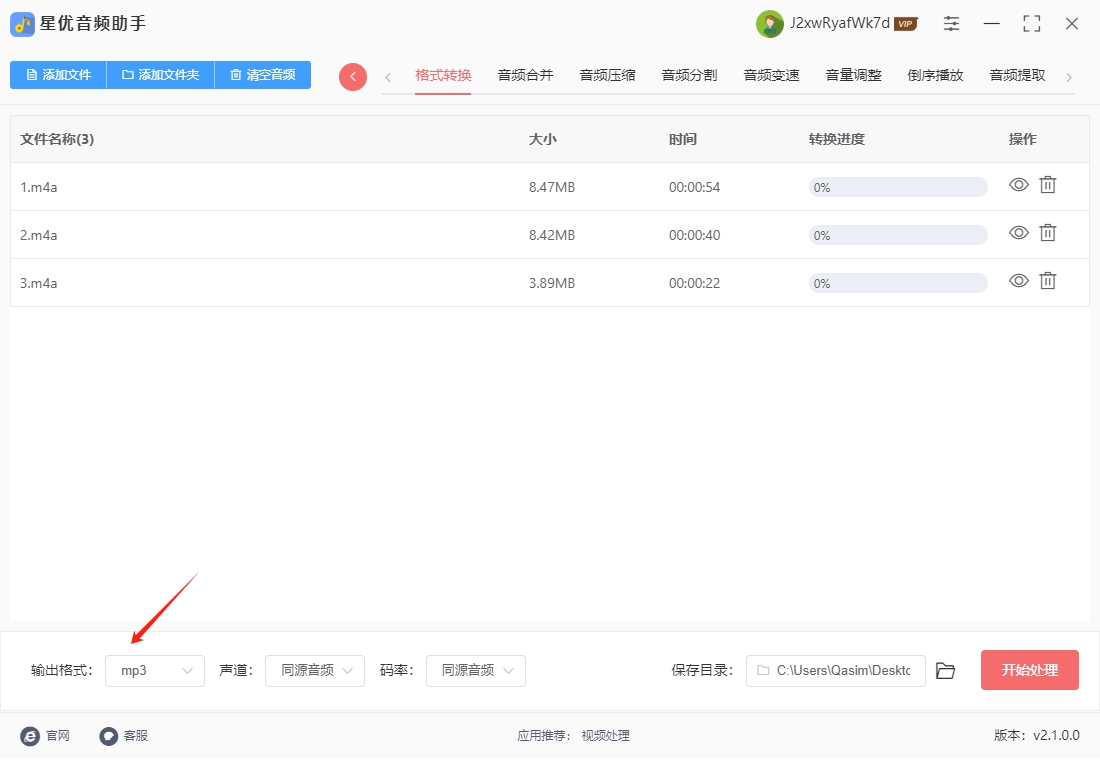Screen dimensions: 1100x760
Task: Select file name 1.m4a
Action: click(x=39, y=187)
